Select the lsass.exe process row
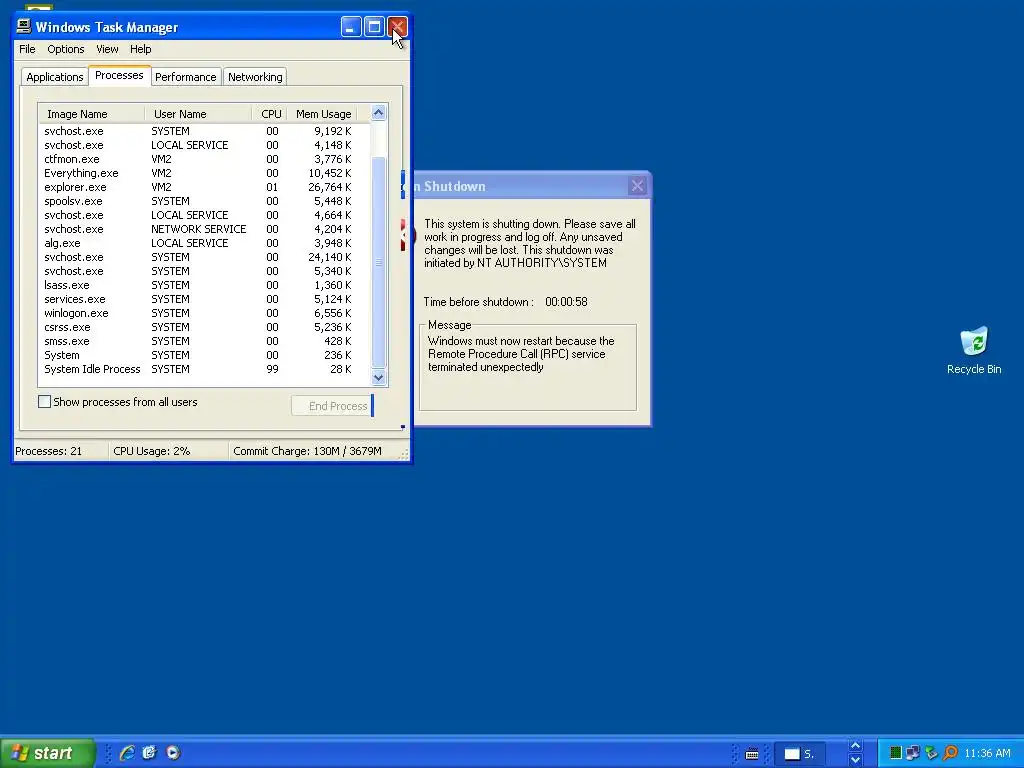Screen dimensions: 1024x768 click(x=204, y=285)
